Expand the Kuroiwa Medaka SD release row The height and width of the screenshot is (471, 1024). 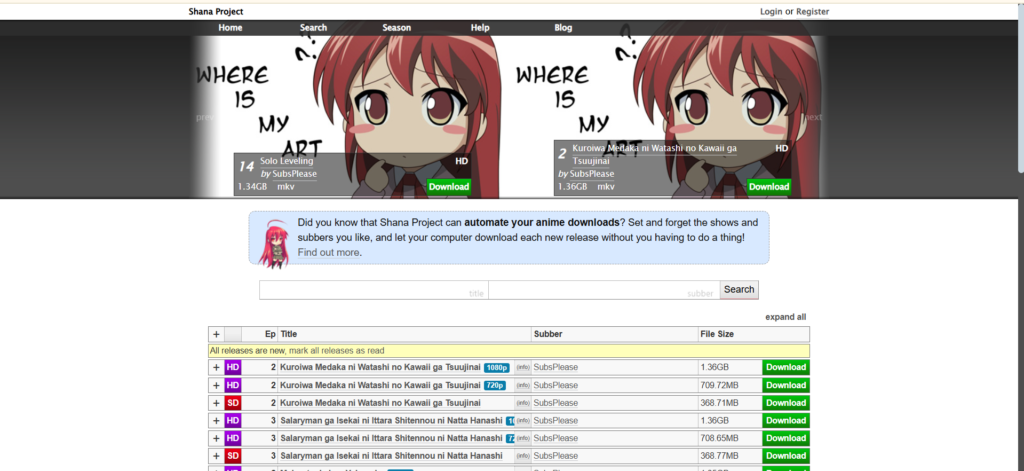(216, 402)
